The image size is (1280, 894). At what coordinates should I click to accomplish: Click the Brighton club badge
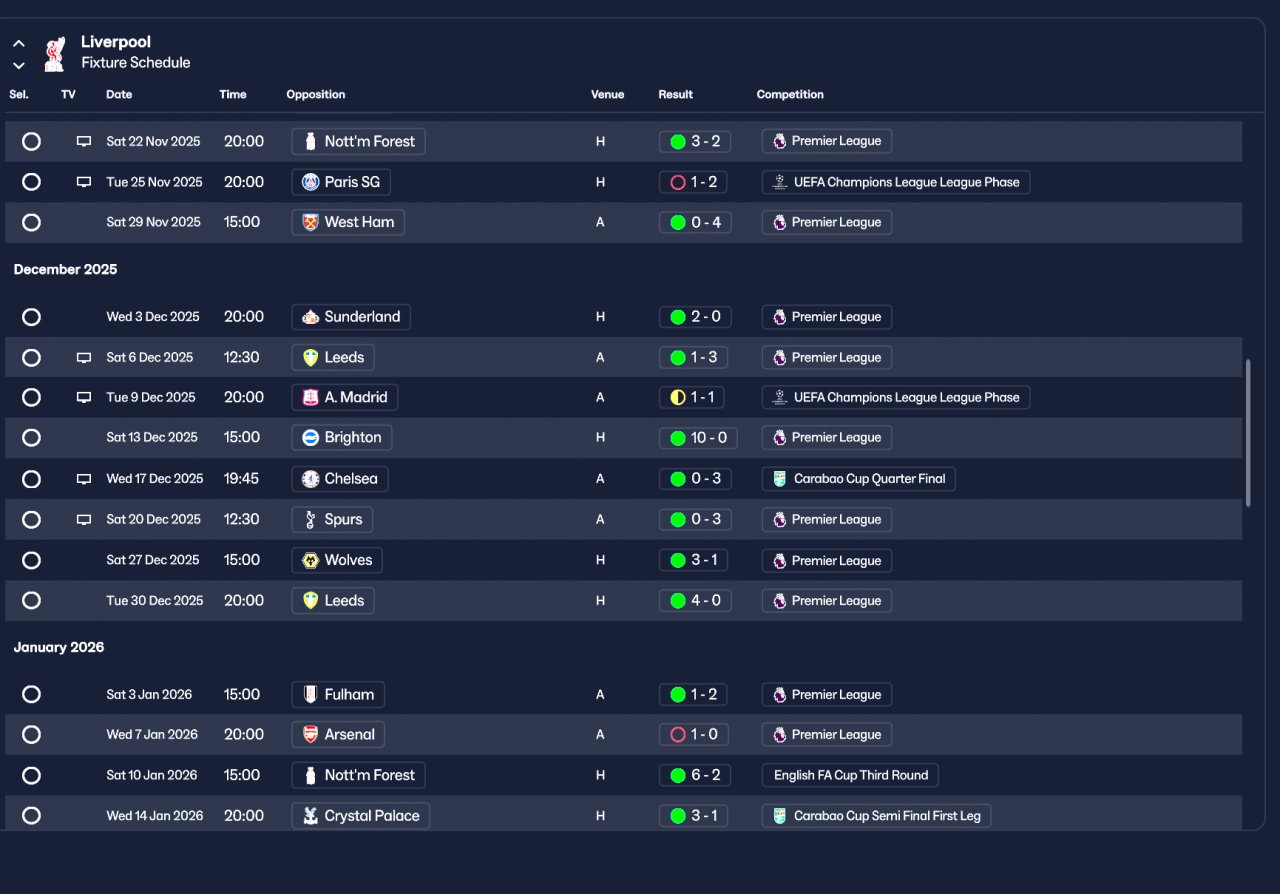310,437
